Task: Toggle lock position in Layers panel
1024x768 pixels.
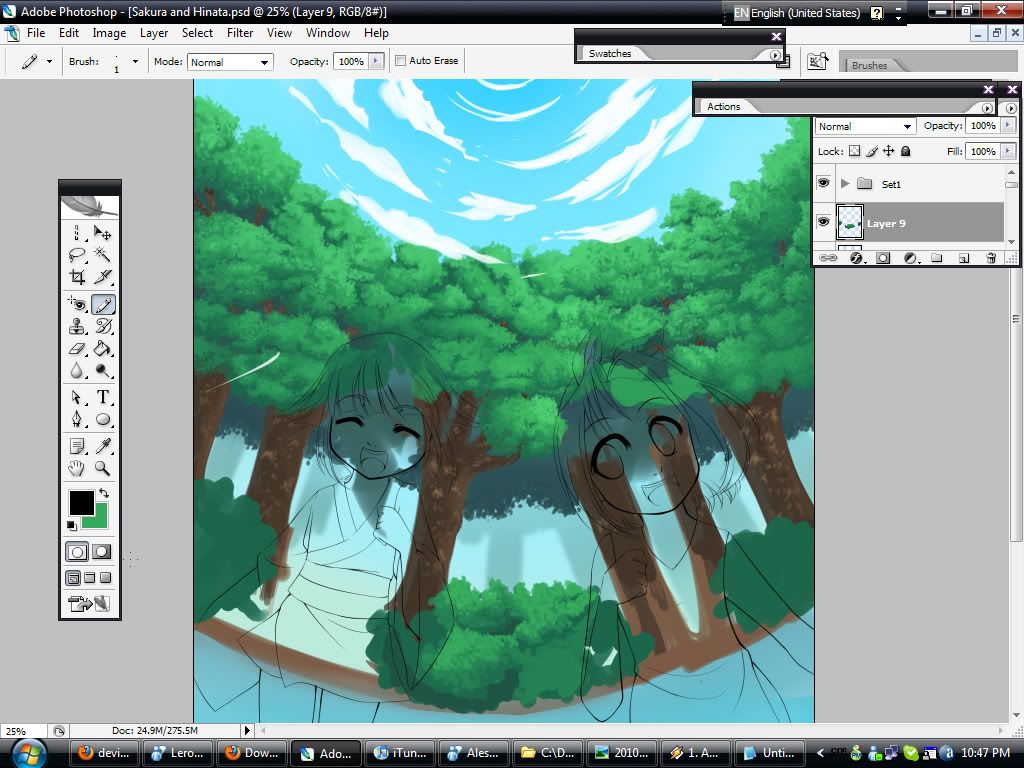Action: click(889, 152)
